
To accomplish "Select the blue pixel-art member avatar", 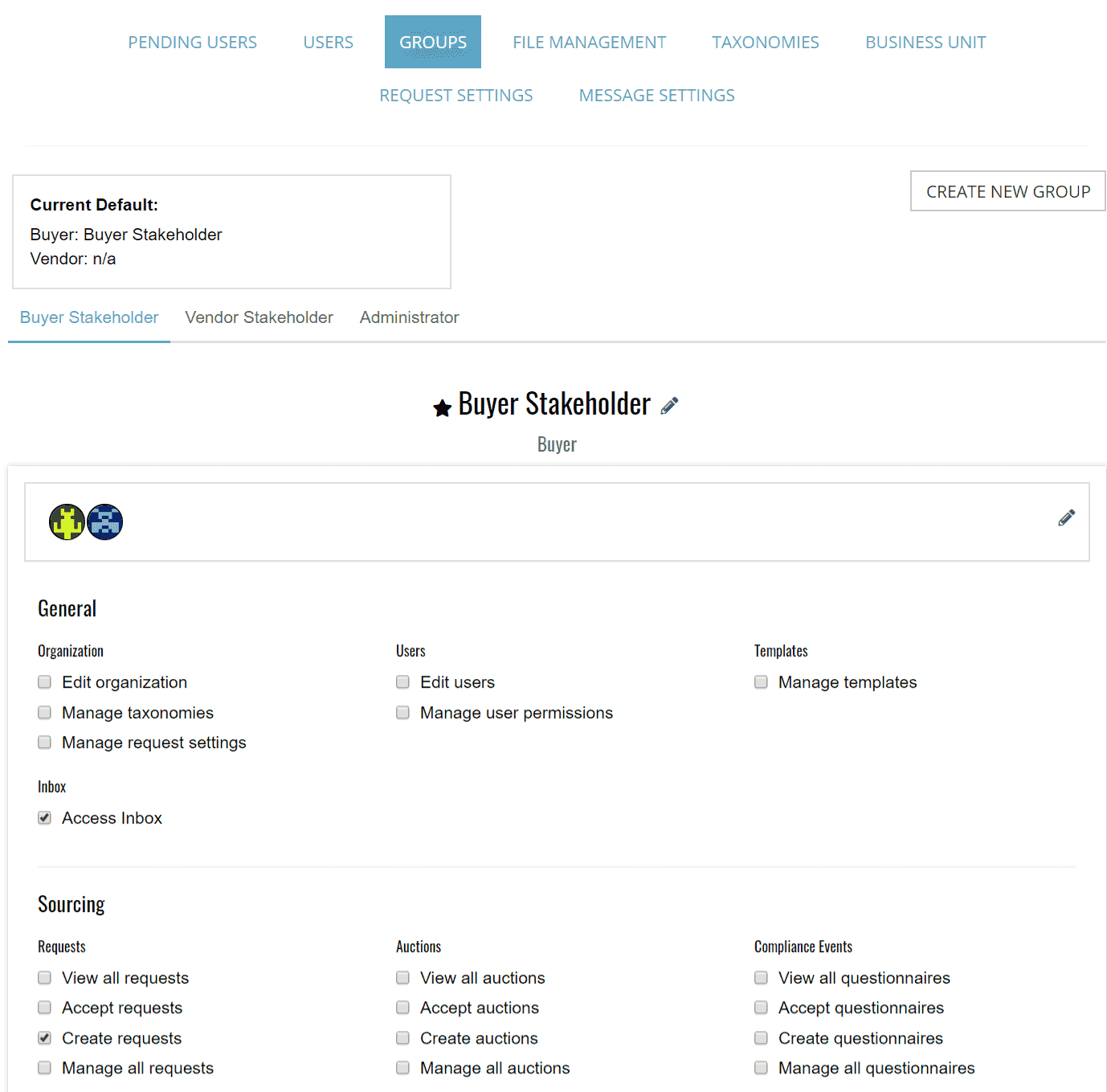I will point(104,522).
